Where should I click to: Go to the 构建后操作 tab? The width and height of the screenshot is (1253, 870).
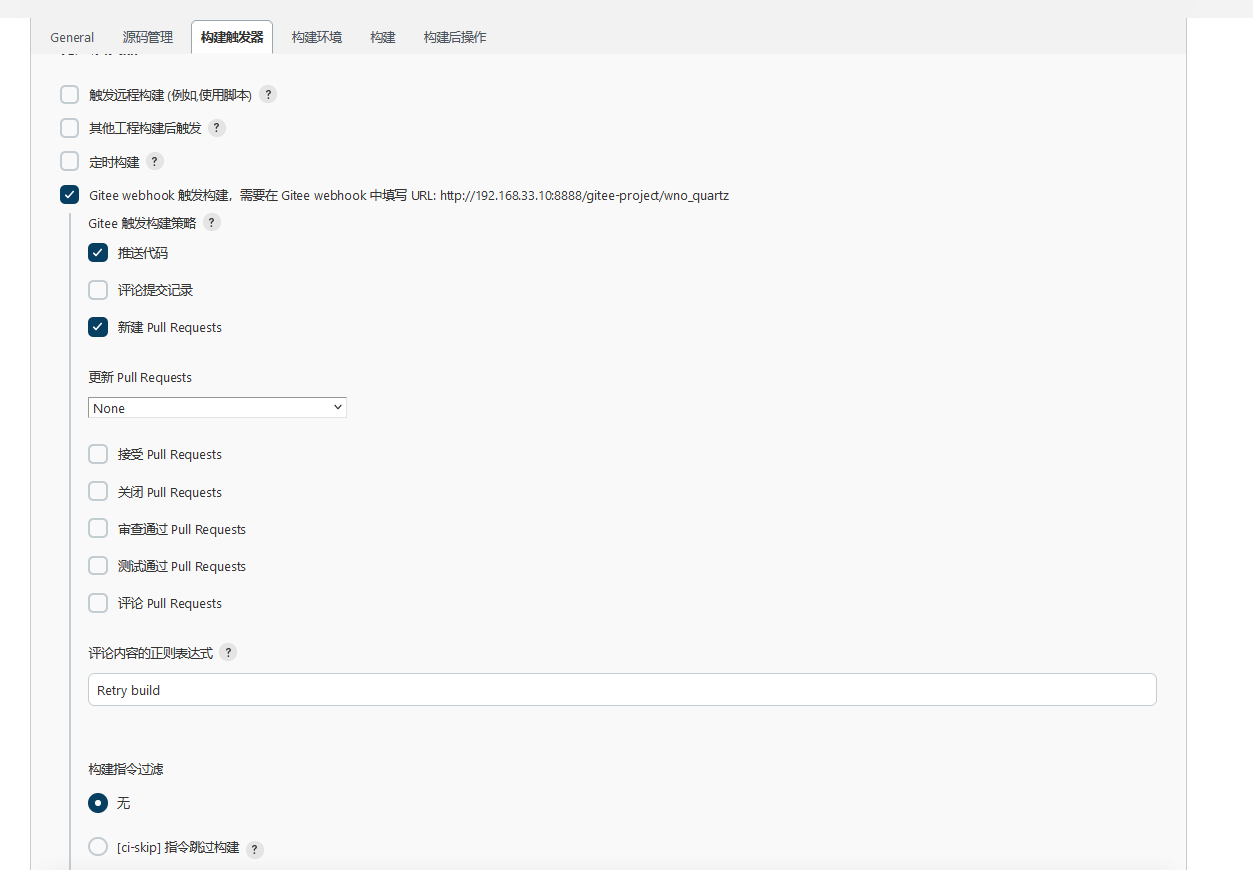point(455,38)
